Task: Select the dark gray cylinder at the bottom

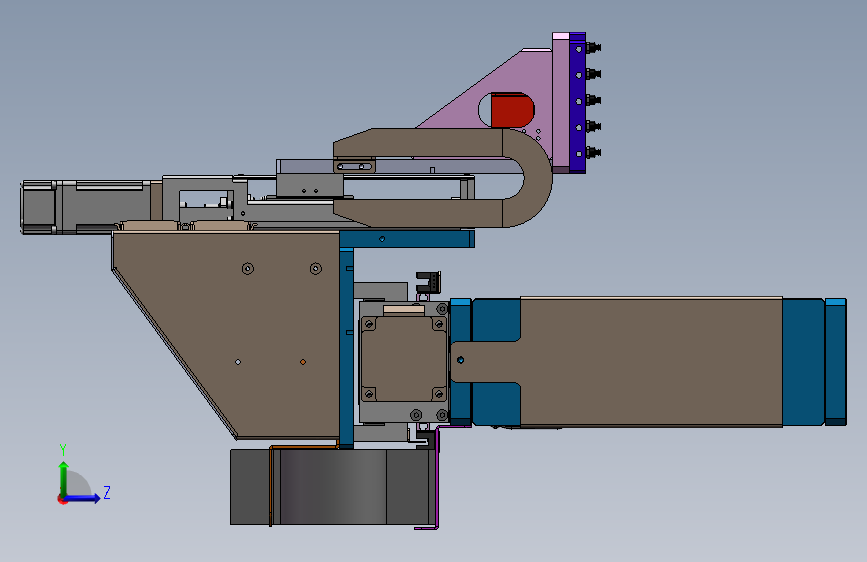Action: coord(332,487)
